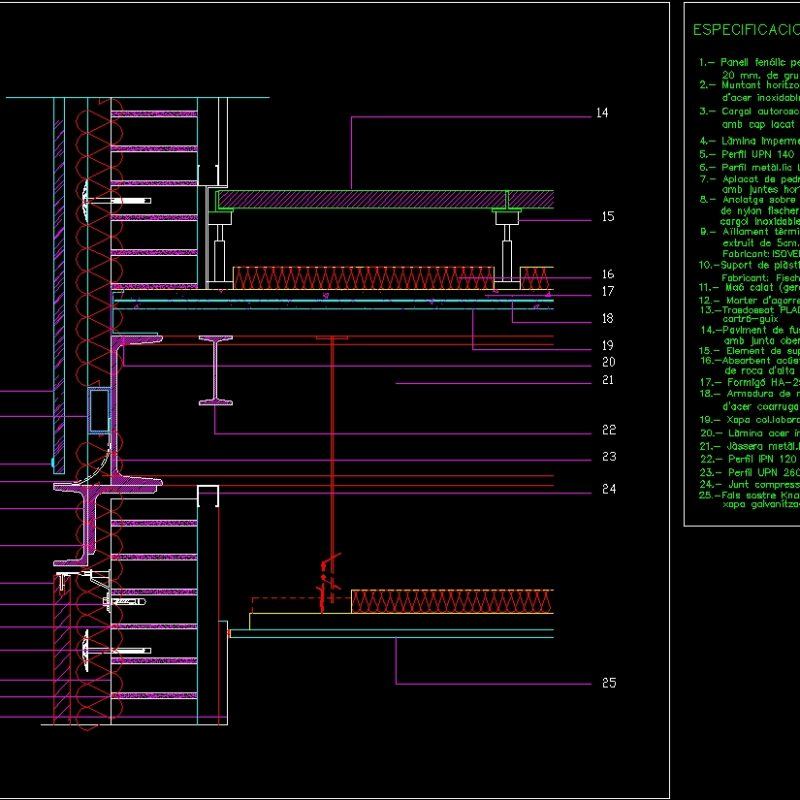This screenshot has height=800, width=800.
Task: Click the ESPECIFICACIONES legend title
Action: click(x=745, y=32)
